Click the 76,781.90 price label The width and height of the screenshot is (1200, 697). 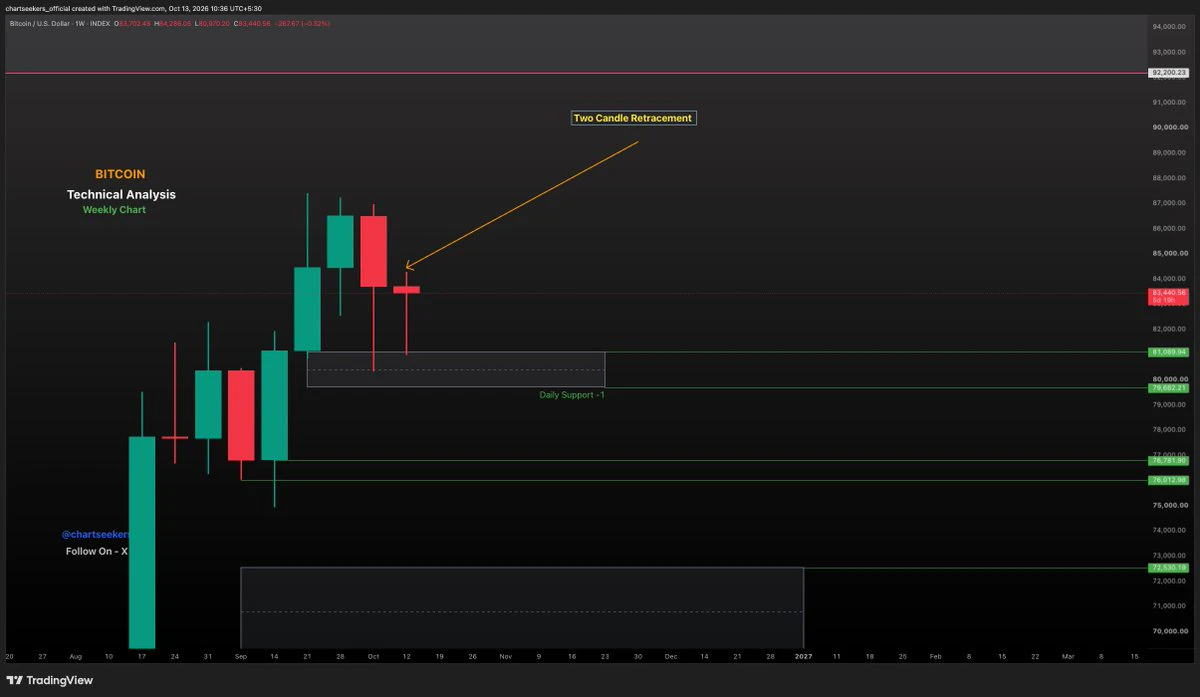1168,461
